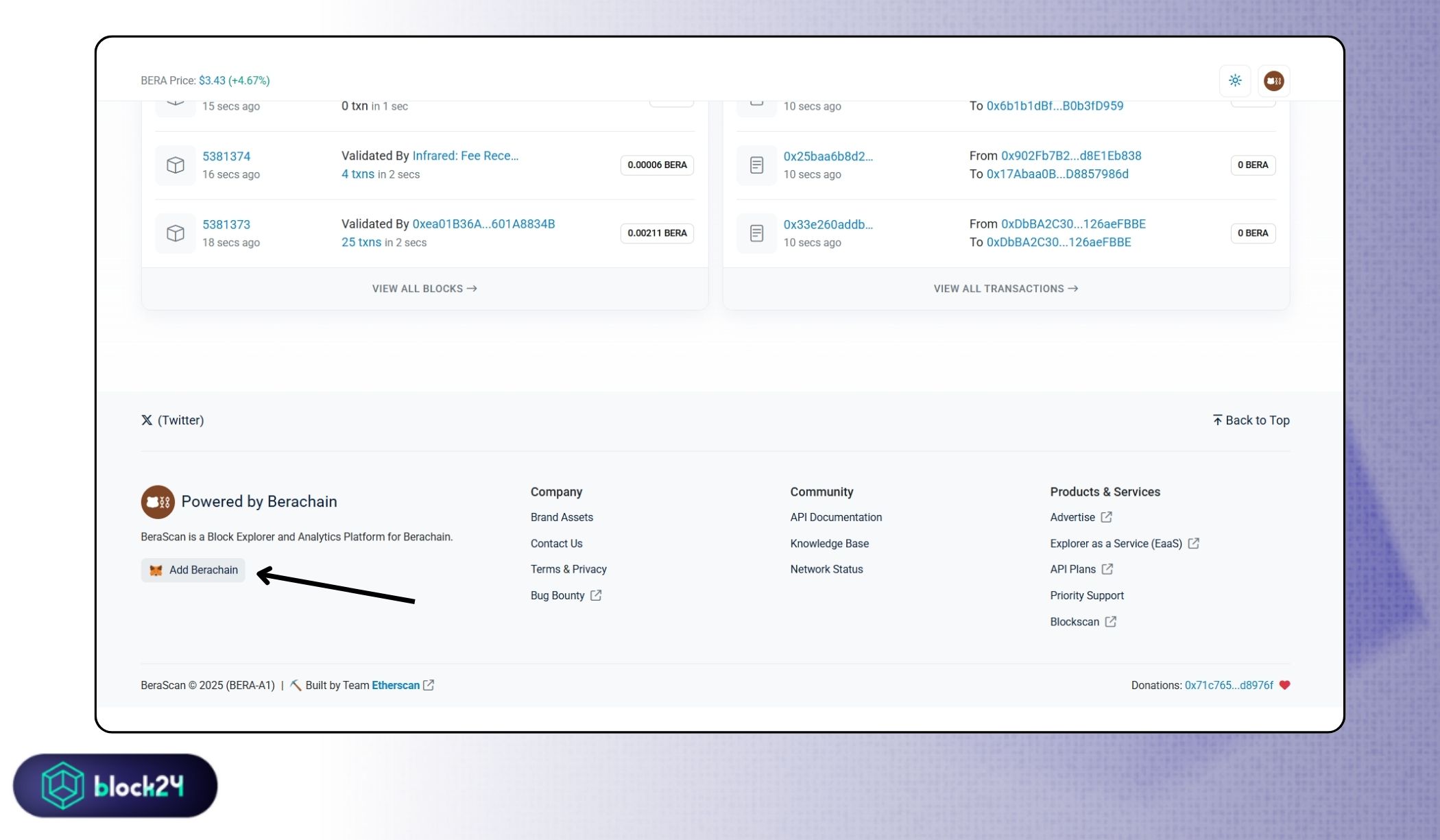Click View All Transactions
The height and width of the screenshot is (840, 1440).
coord(1006,289)
